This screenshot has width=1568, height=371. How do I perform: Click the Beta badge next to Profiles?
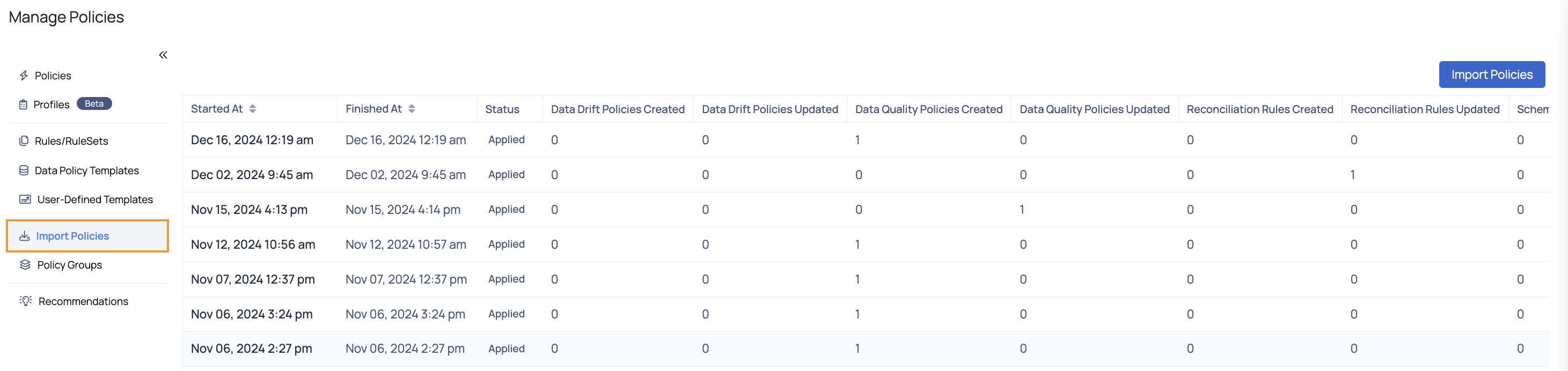point(94,103)
